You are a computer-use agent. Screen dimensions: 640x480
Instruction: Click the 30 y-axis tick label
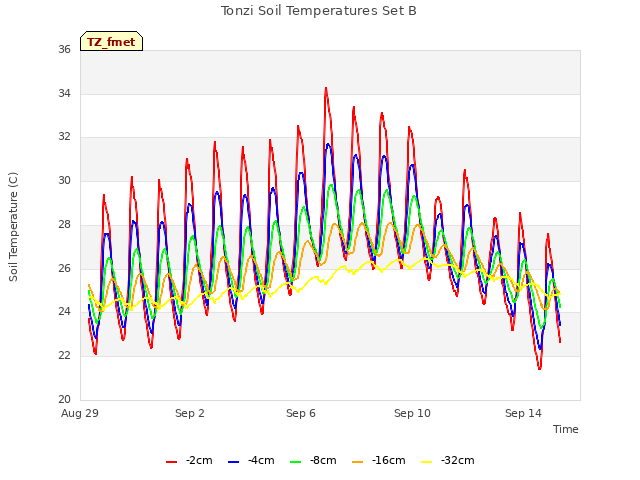click(64, 180)
